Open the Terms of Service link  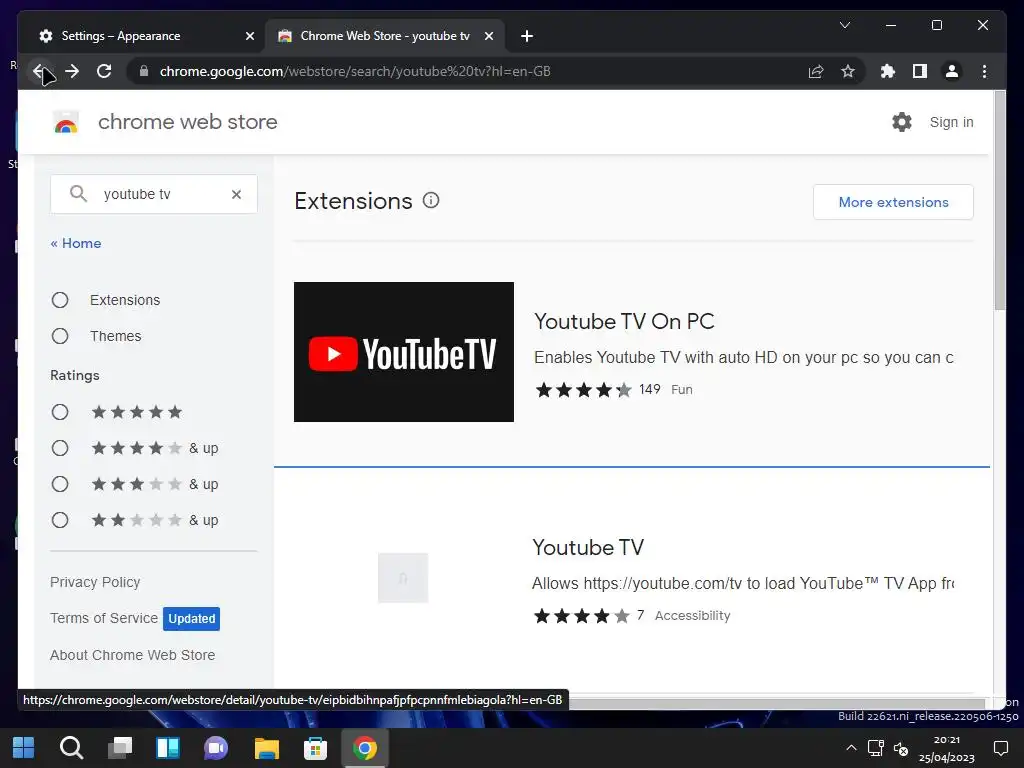click(x=104, y=618)
